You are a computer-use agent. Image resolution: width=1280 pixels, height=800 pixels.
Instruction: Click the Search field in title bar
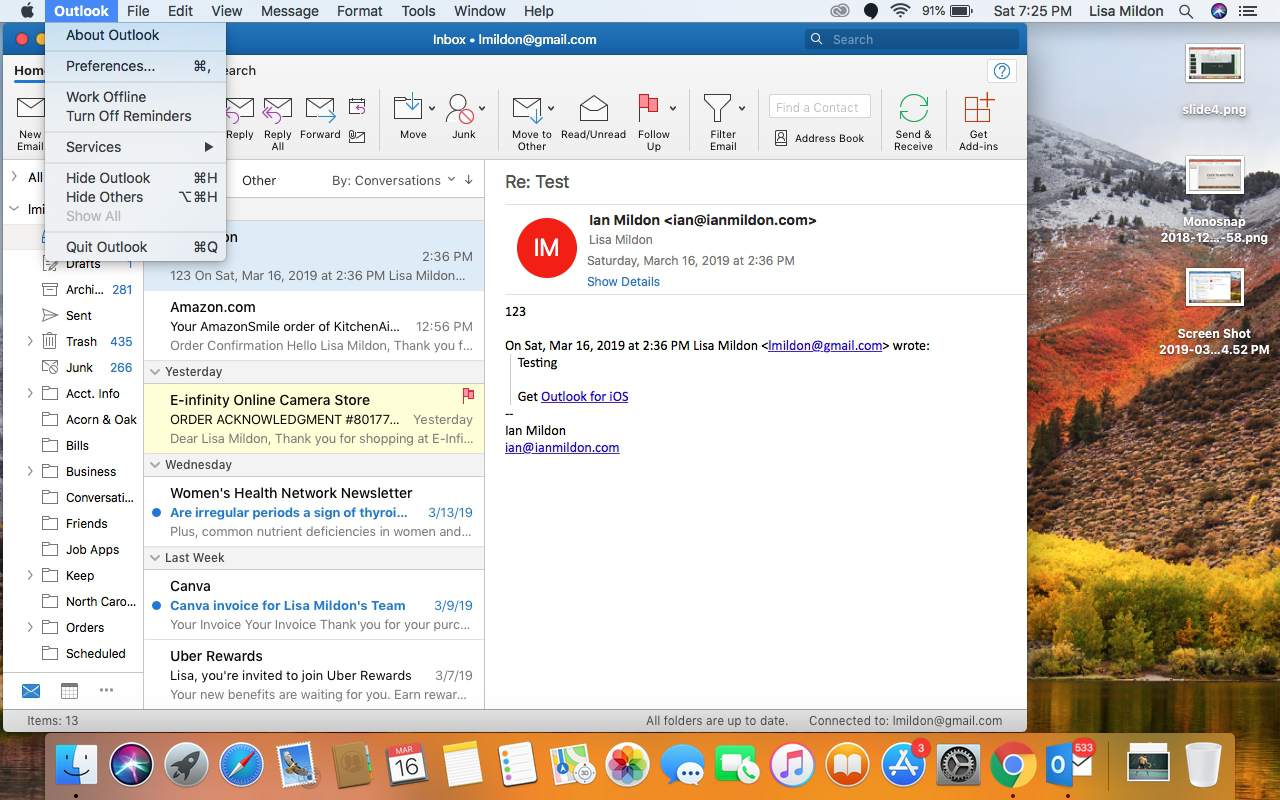[912, 39]
